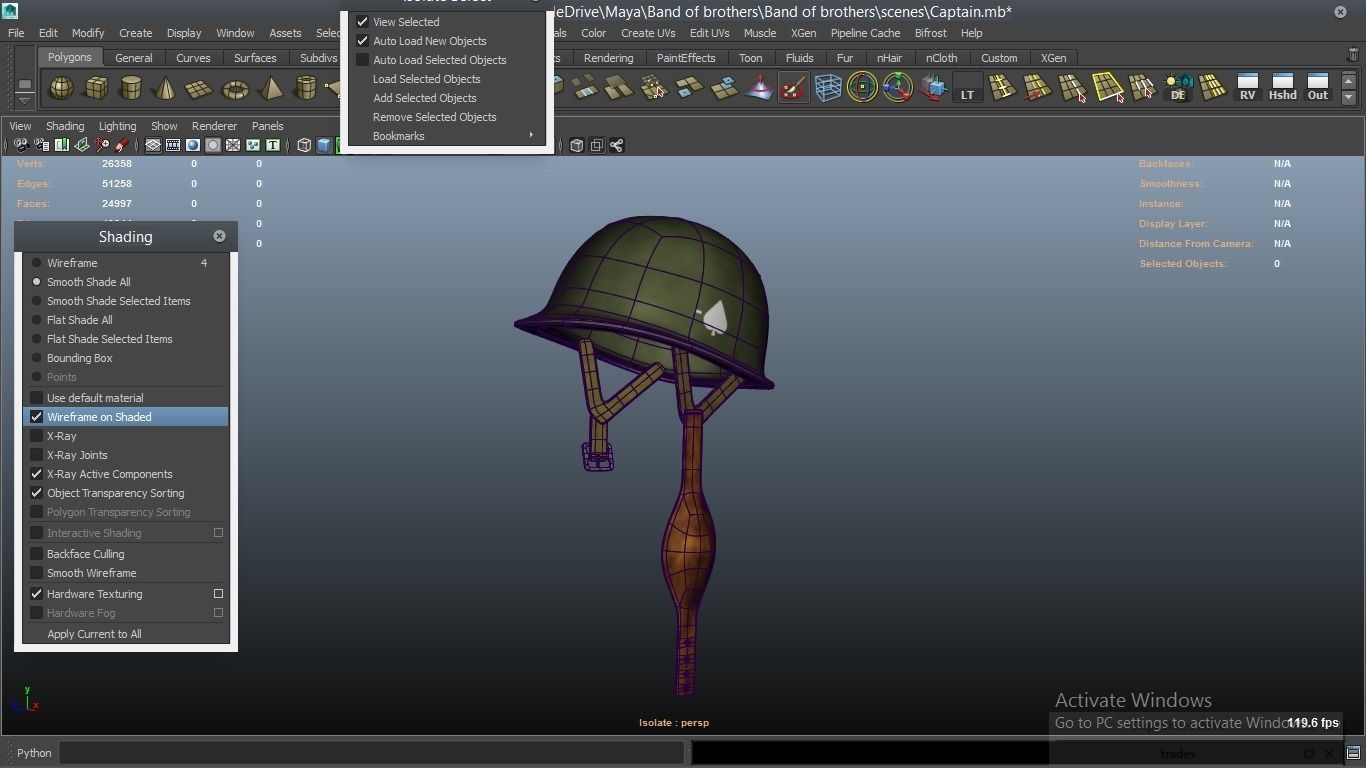1366x768 pixels.
Task: Uncheck View Selected in Isolate Select menu
Action: (x=363, y=22)
